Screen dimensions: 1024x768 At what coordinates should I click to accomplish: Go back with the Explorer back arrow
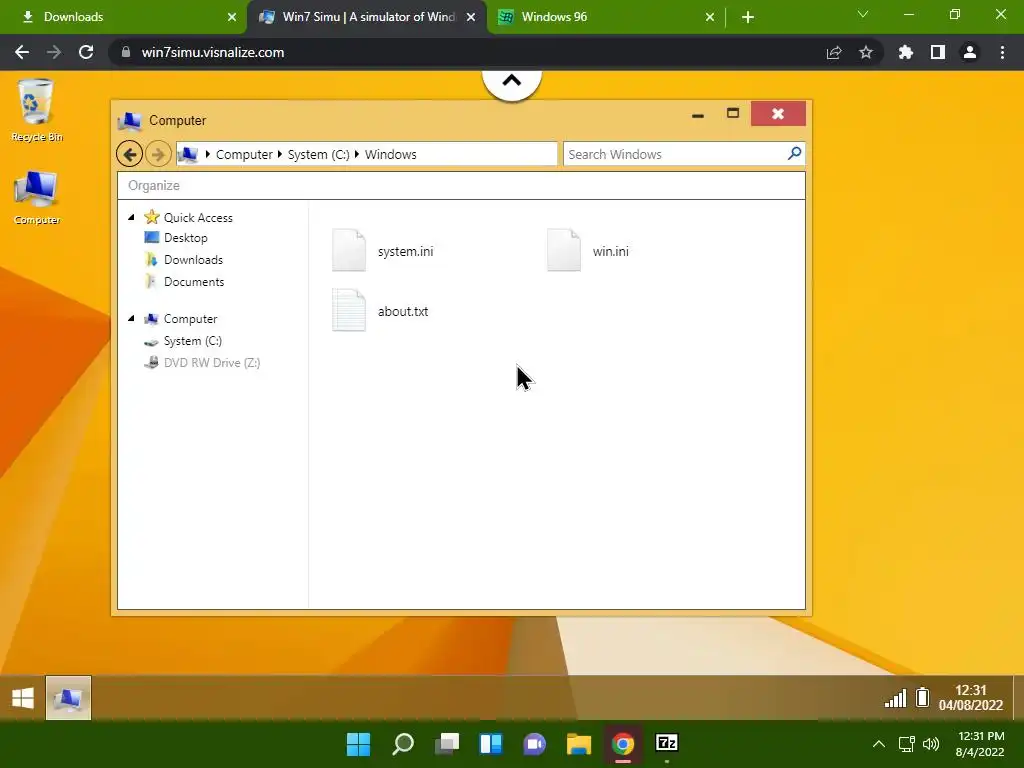[x=129, y=154]
